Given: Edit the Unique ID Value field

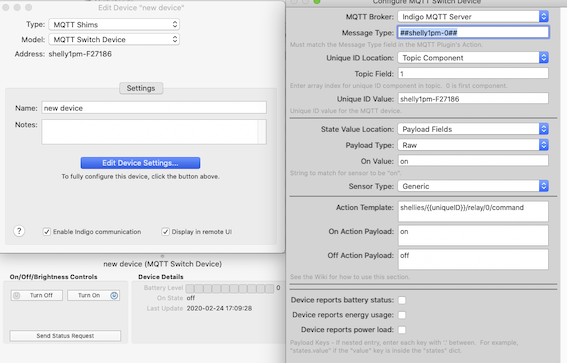Looking at the screenshot, I should (473, 99).
